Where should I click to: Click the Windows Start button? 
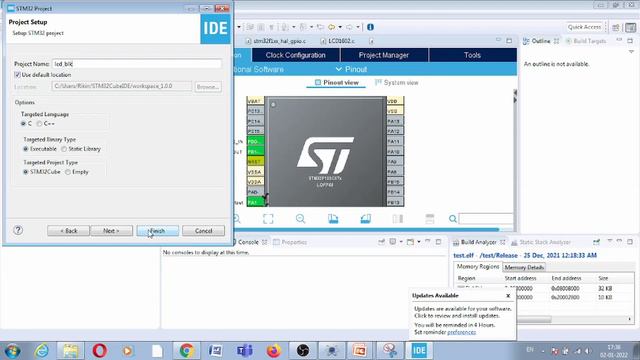13,351
